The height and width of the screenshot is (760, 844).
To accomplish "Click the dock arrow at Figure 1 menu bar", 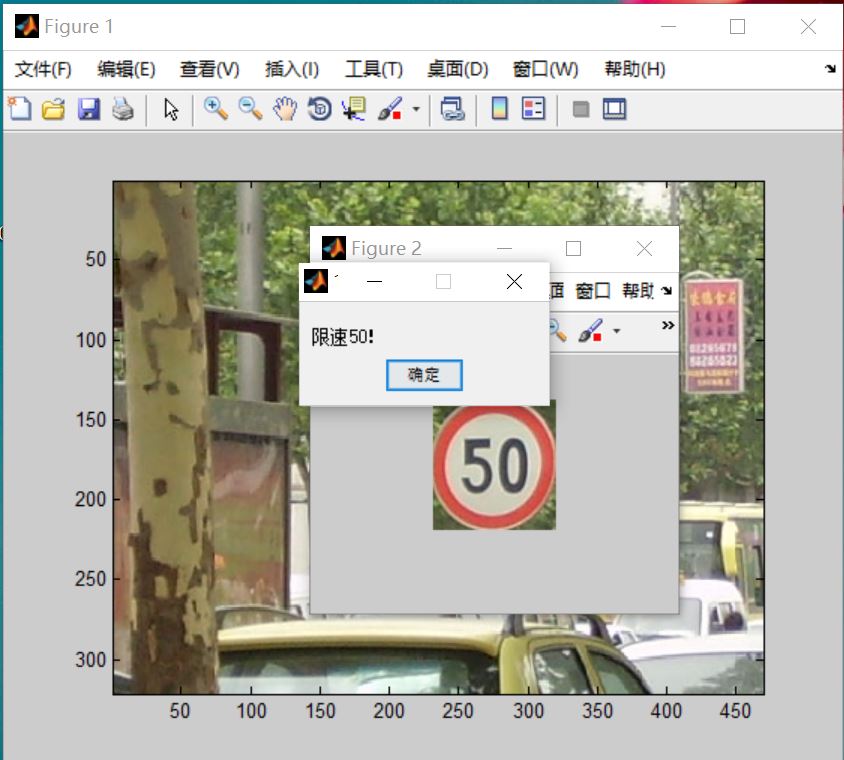I will (x=830, y=68).
